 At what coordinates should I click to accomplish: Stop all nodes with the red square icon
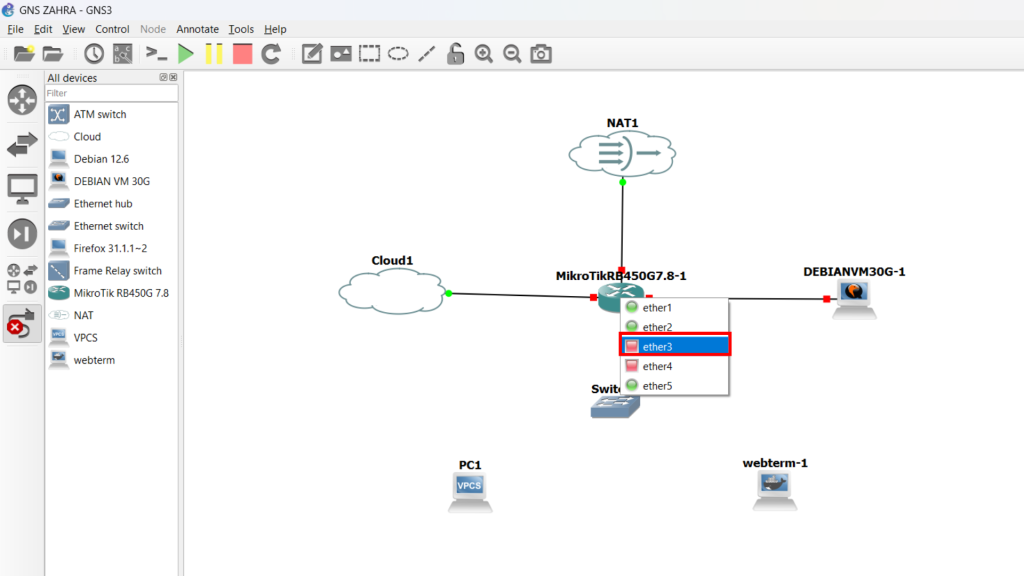[x=242, y=54]
